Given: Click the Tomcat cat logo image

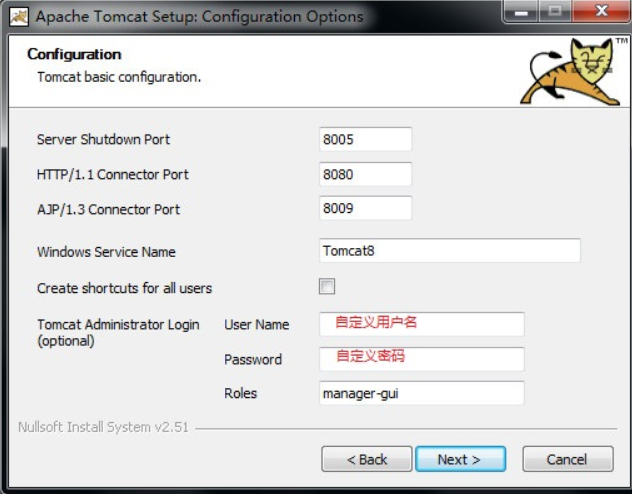Looking at the screenshot, I should click(x=571, y=71).
